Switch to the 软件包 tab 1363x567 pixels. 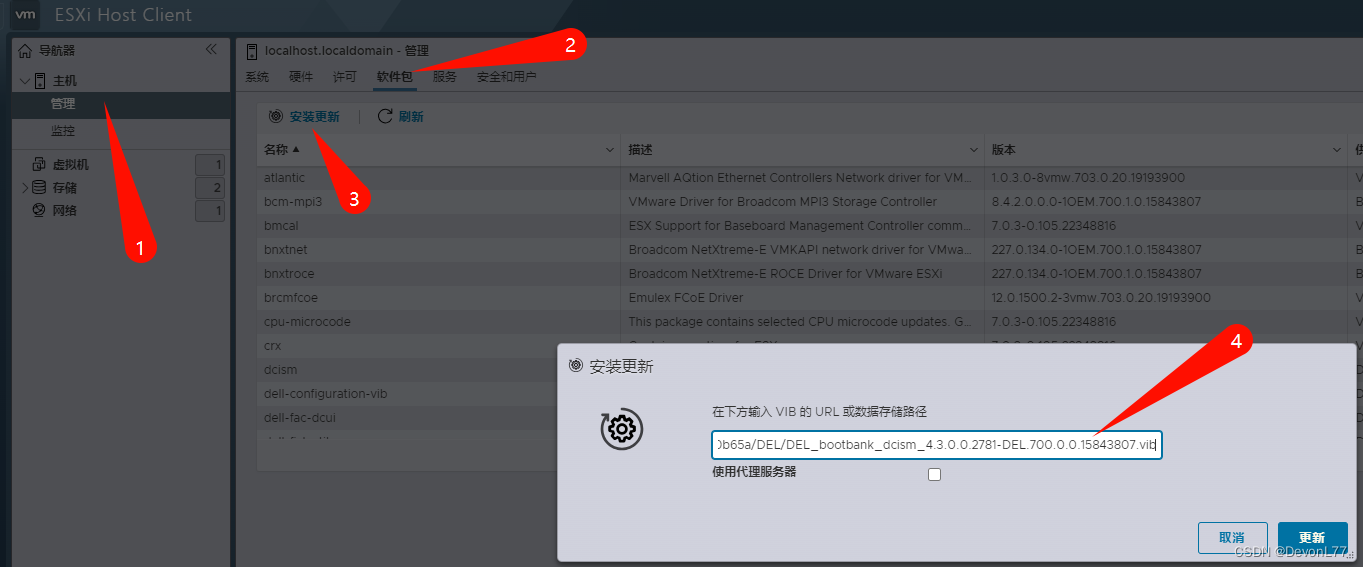(x=395, y=77)
